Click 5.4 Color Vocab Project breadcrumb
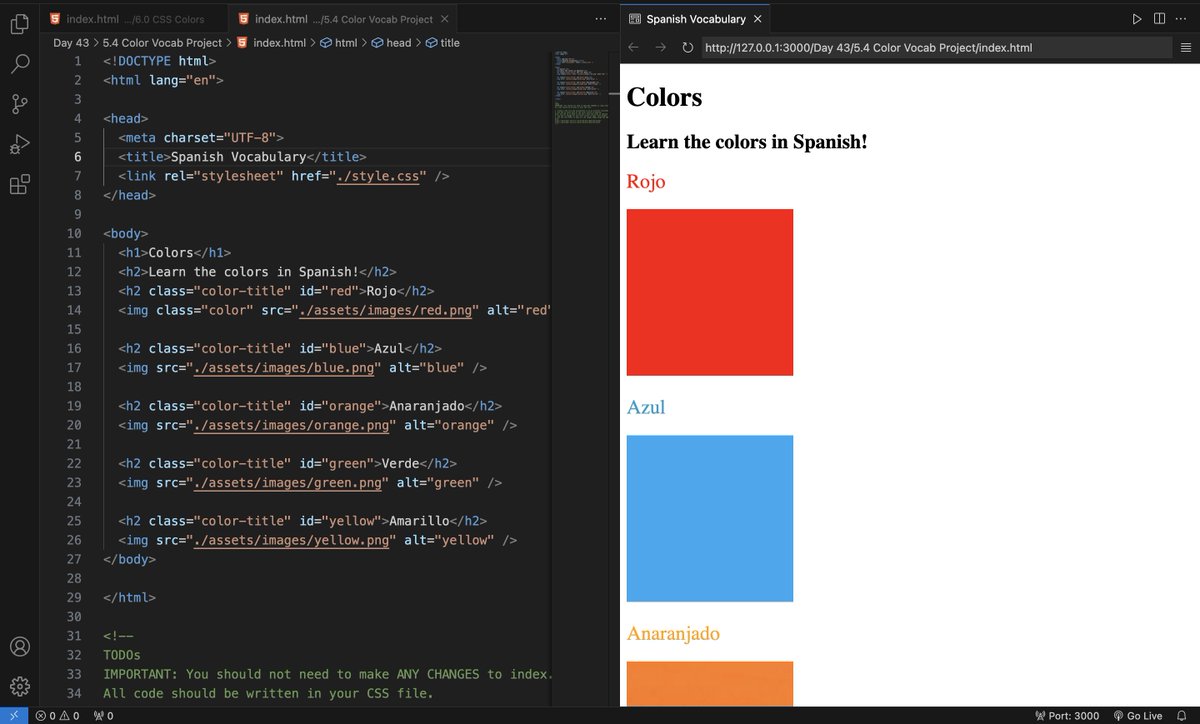Screen dimensions: 1200x724 (x=162, y=43)
